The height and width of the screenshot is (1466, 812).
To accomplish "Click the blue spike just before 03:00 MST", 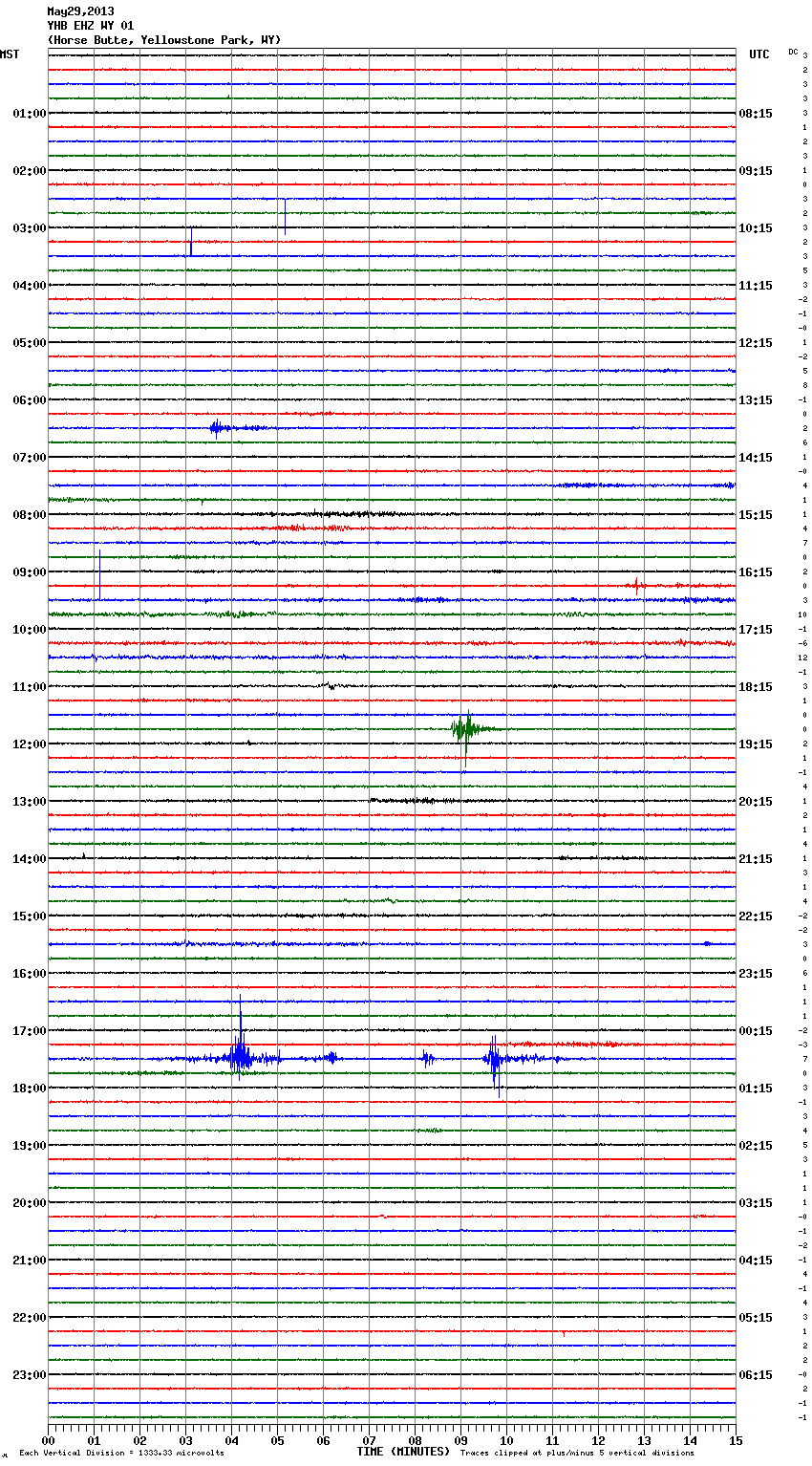I will tap(285, 216).
